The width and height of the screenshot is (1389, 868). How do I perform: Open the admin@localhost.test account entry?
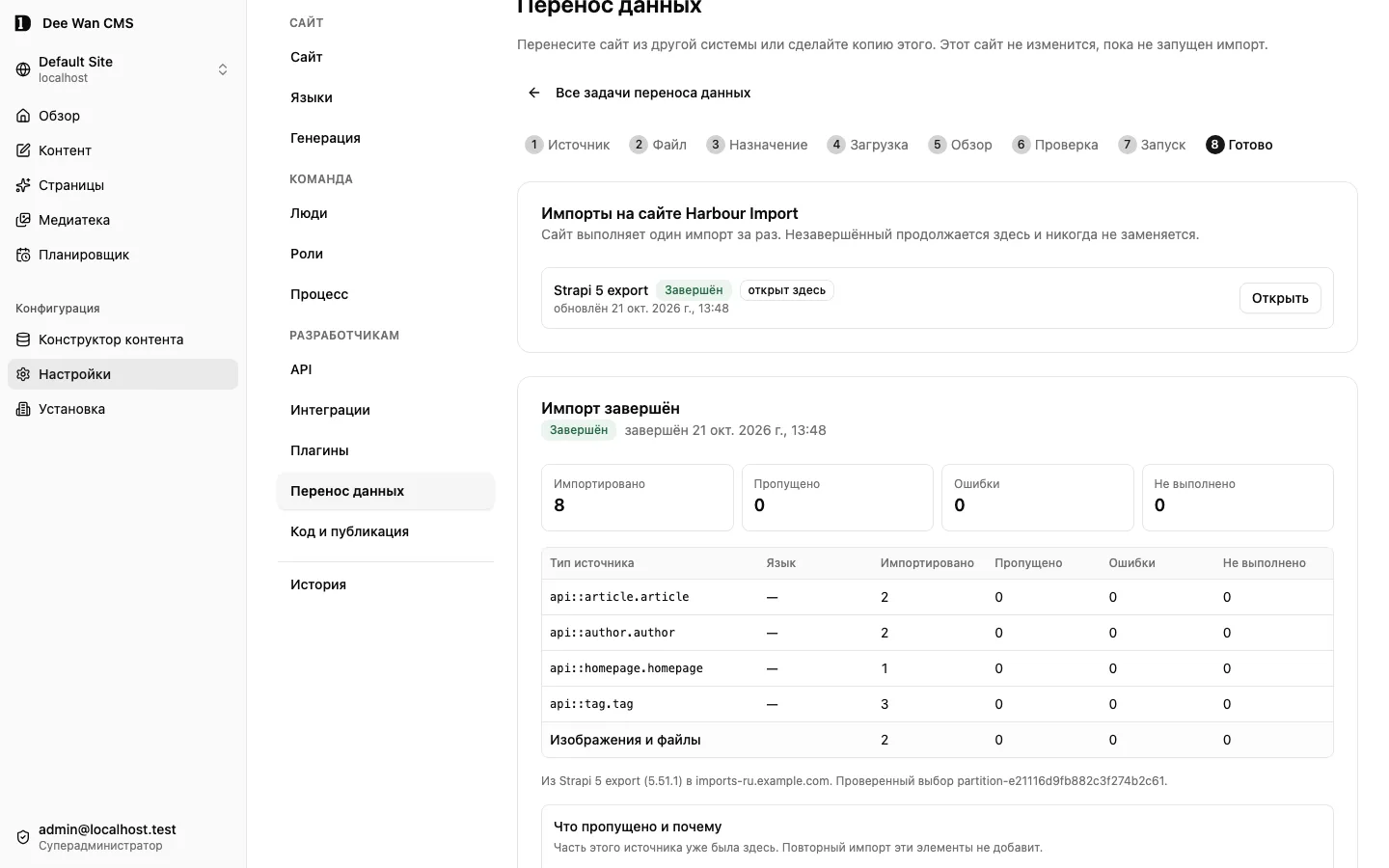click(123, 837)
